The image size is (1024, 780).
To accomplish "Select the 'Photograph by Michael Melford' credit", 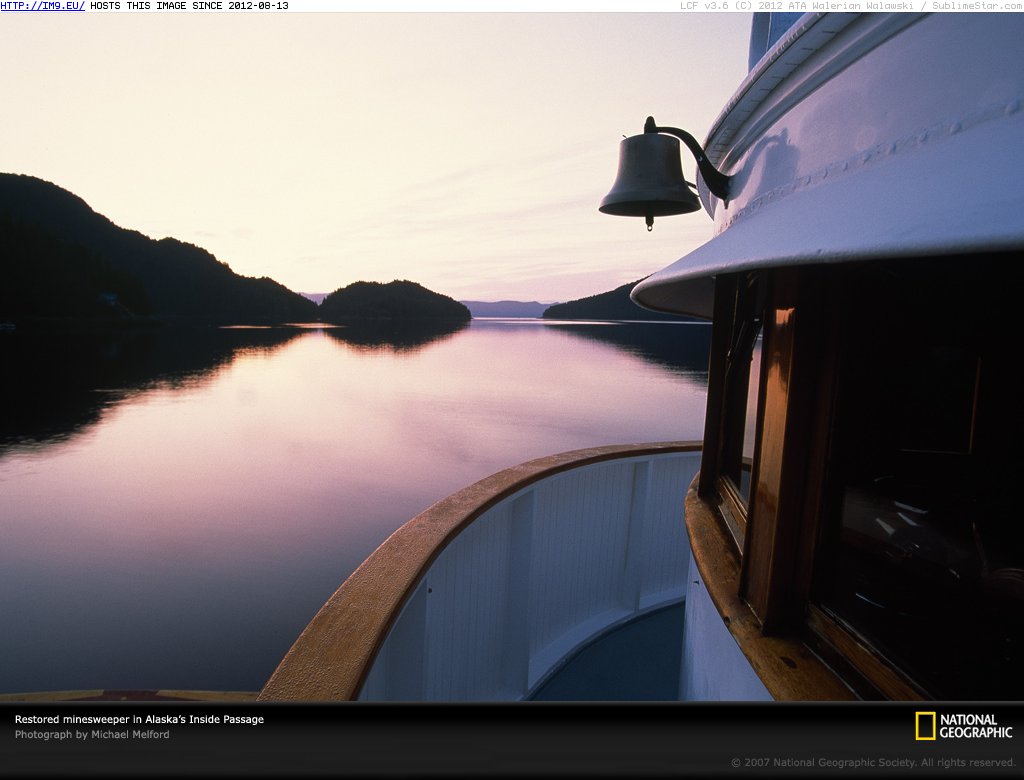I will point(92,734).
